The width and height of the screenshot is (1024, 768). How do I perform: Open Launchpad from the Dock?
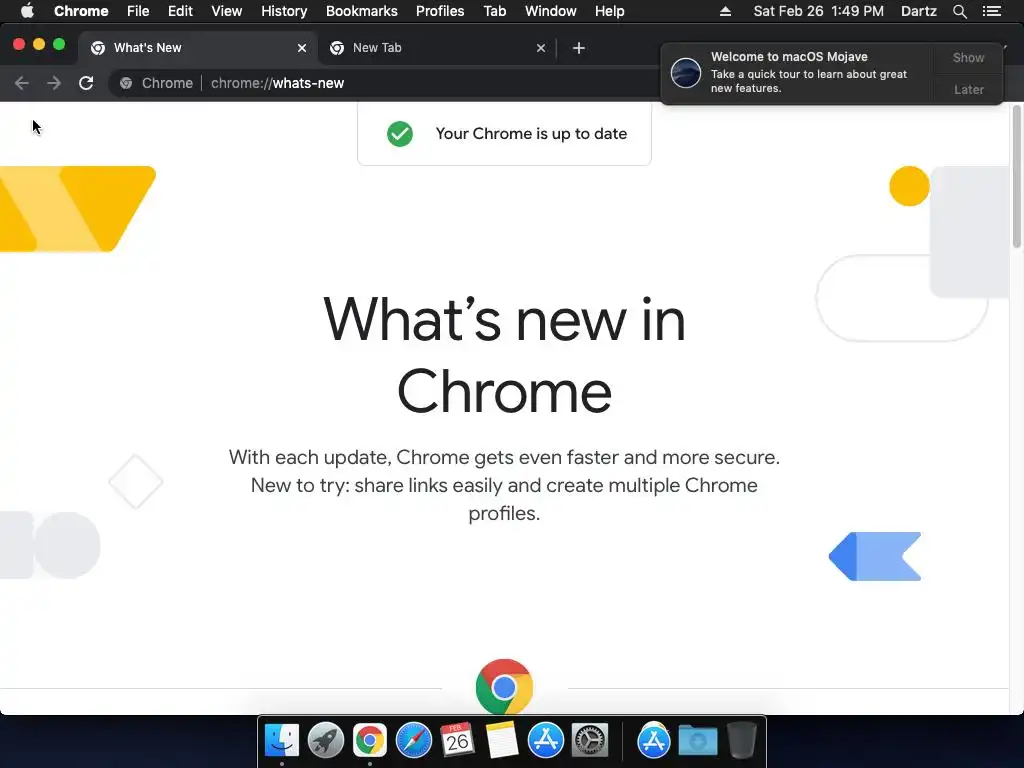coord(326,741)
